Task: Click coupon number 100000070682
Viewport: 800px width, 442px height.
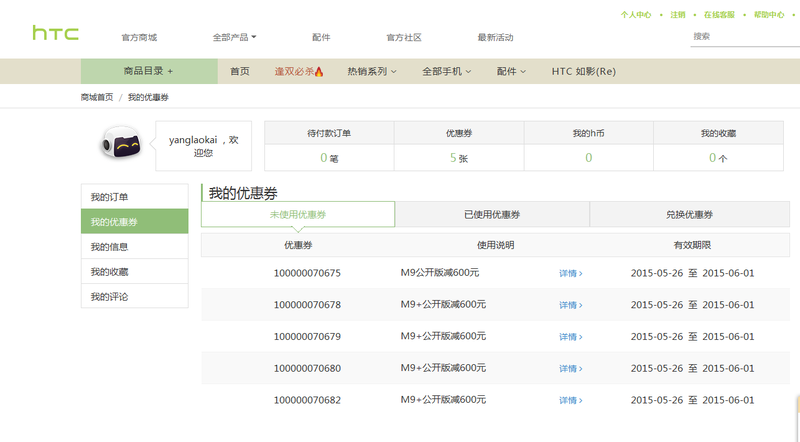Action: coord(307,400)
